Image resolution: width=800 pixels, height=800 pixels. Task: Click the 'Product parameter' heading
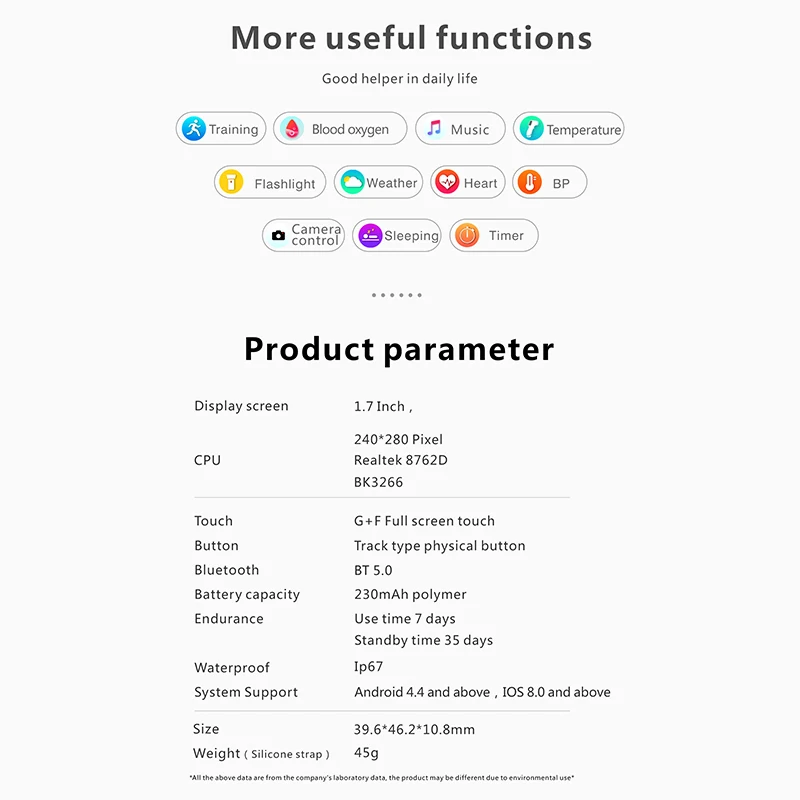tap(399, 350)
